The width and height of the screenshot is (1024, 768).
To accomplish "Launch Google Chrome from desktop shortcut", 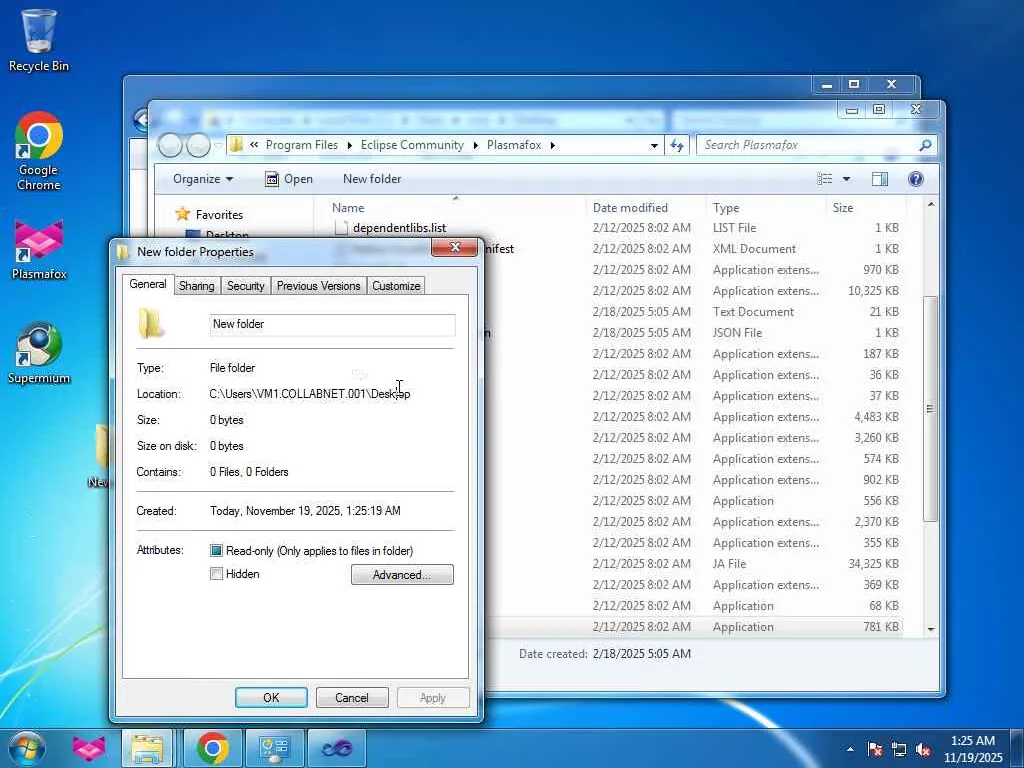I will [39, 151].
